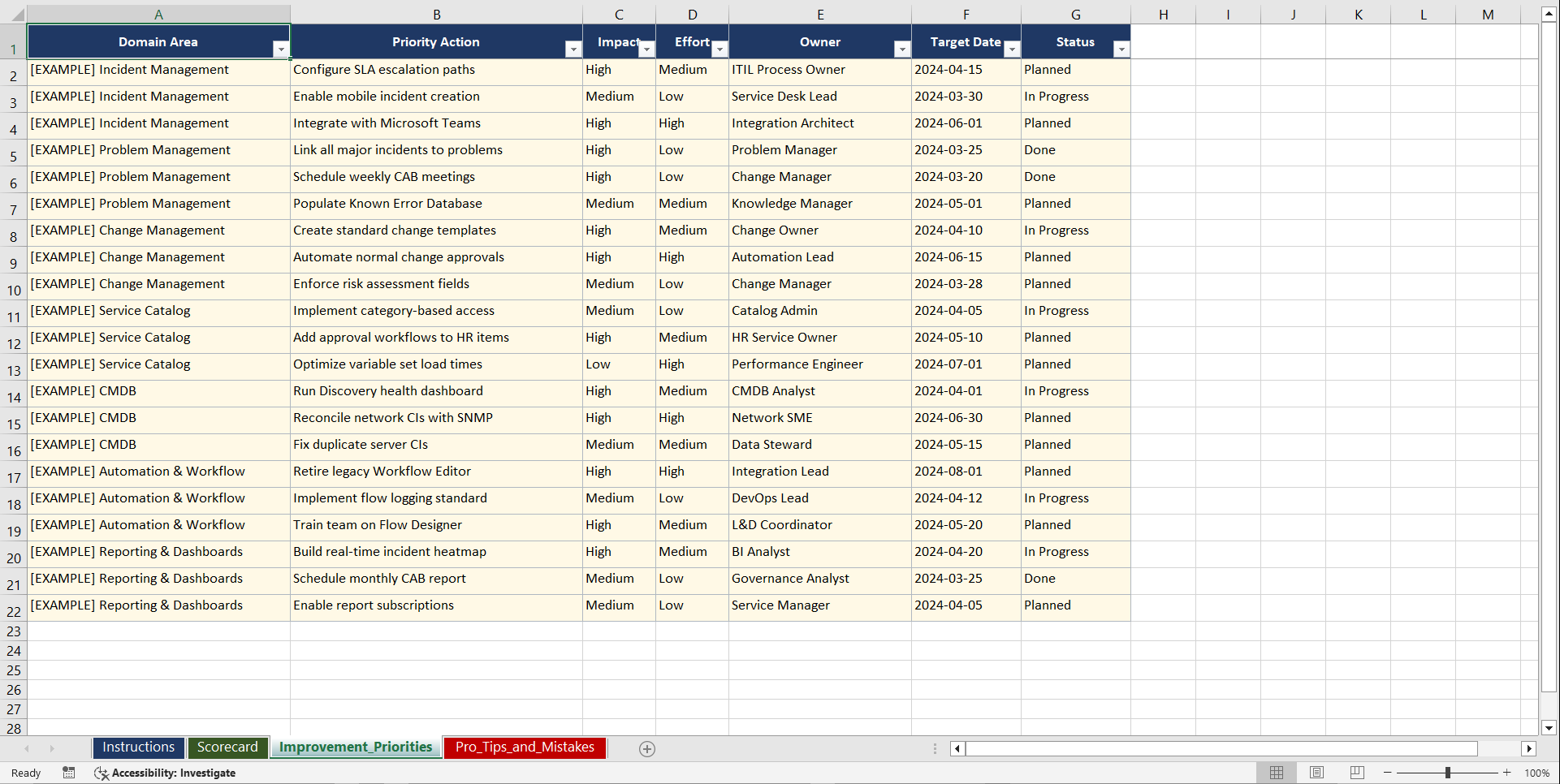This screenshot has width=1560, height=784.
Task: Select Page Layout view icon
Action: [x=1316, y=773]
